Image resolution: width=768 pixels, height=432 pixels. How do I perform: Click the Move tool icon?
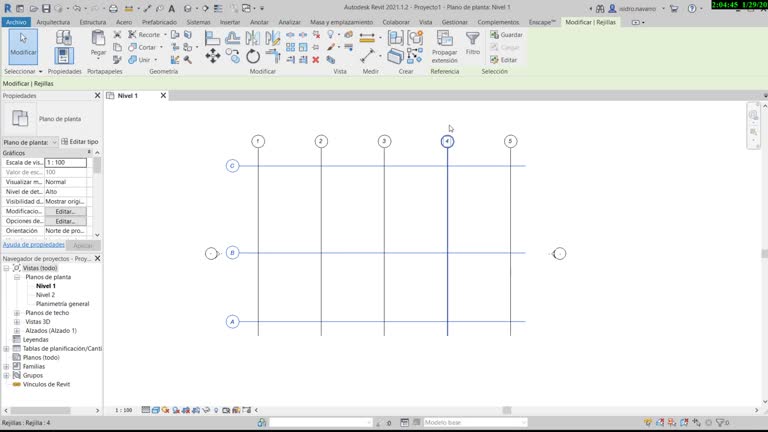click(x=213, y=56)
